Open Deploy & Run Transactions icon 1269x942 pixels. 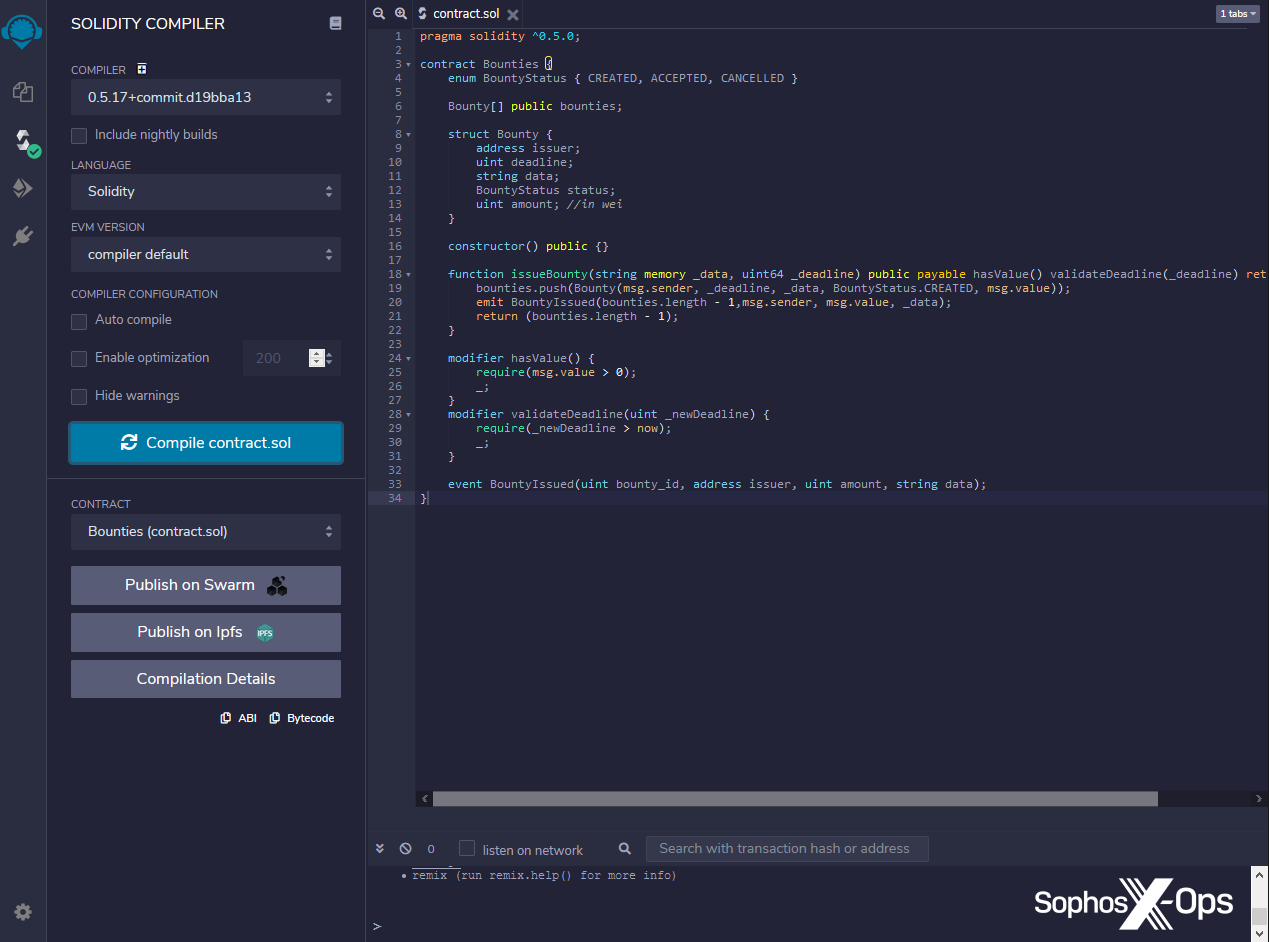tap(23, 188)
